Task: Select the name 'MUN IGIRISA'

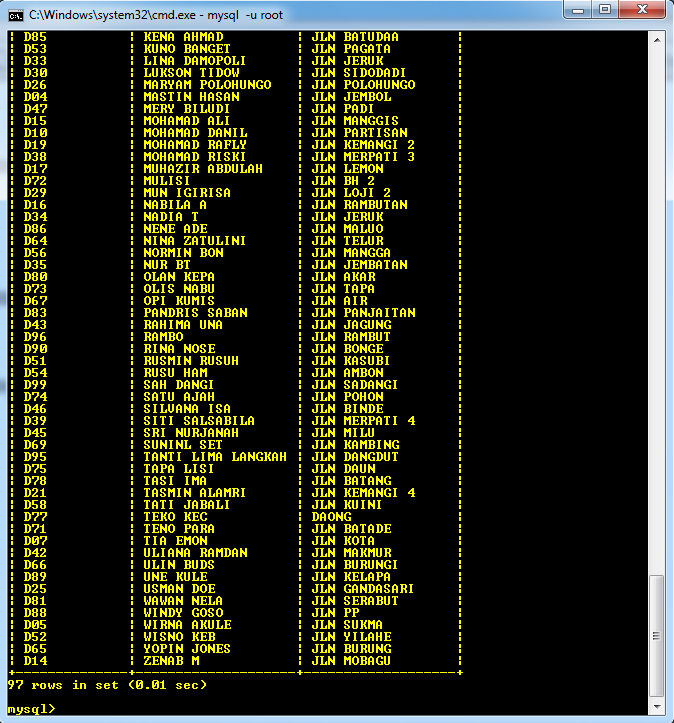Action: point(187,193)
